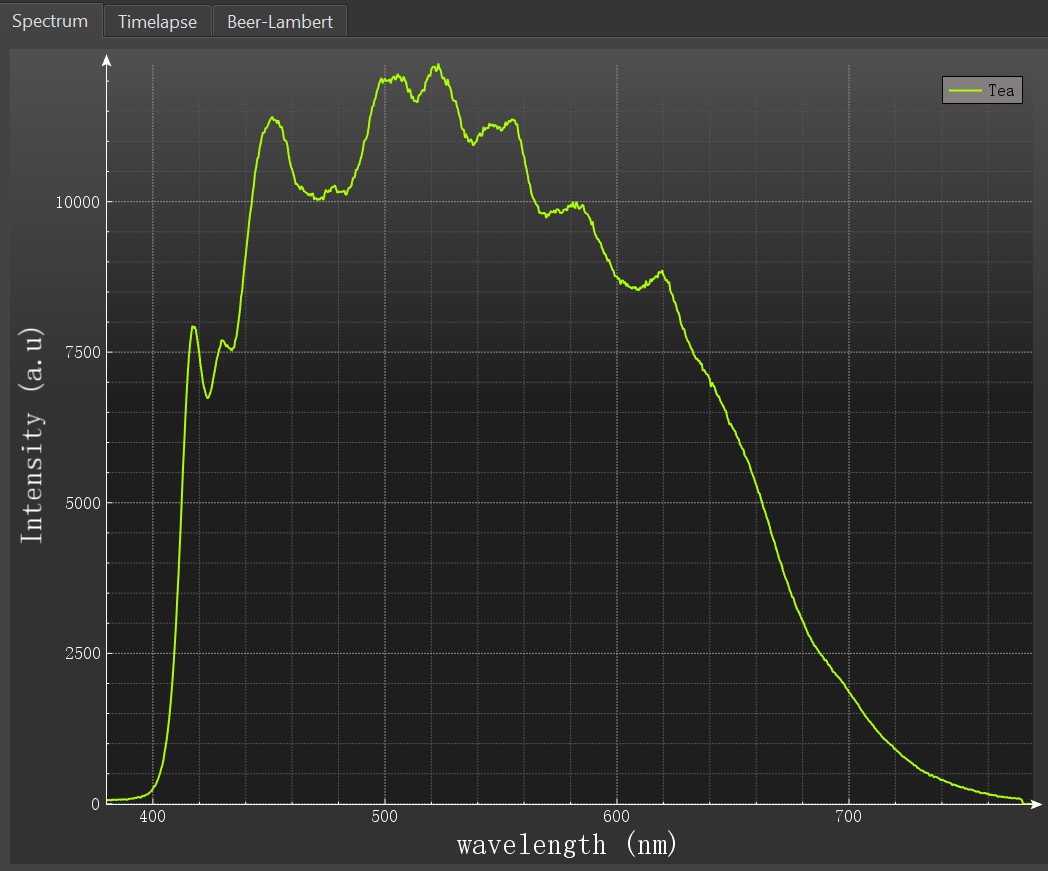Click the 500 wavelength tick label
The width and height of the screenshot is (1048, 871).
coord(385,817)
